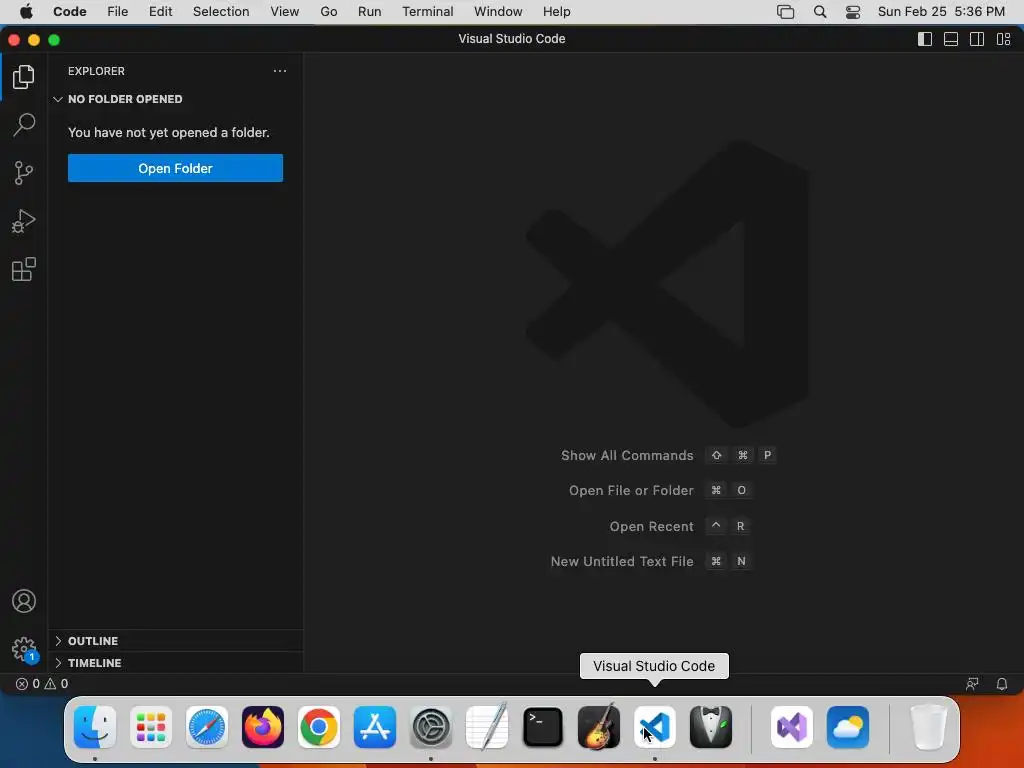Click the Stage Manager icon in menu bar
Screen dimensions: 1024x768
(785, 12)
